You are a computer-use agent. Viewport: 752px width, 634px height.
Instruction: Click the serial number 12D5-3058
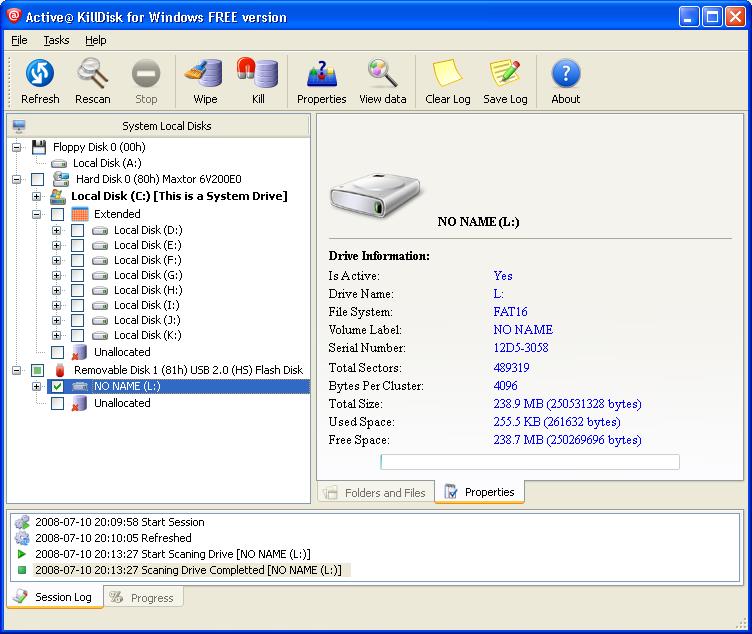521,348
